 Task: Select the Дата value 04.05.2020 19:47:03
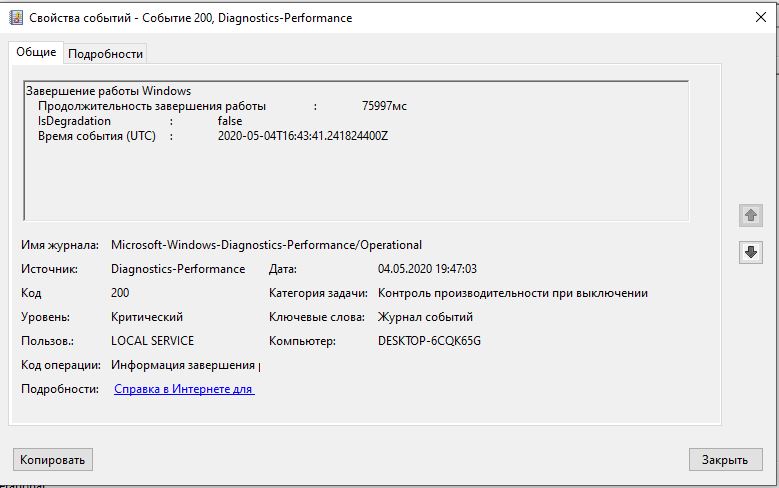[427, 269]
